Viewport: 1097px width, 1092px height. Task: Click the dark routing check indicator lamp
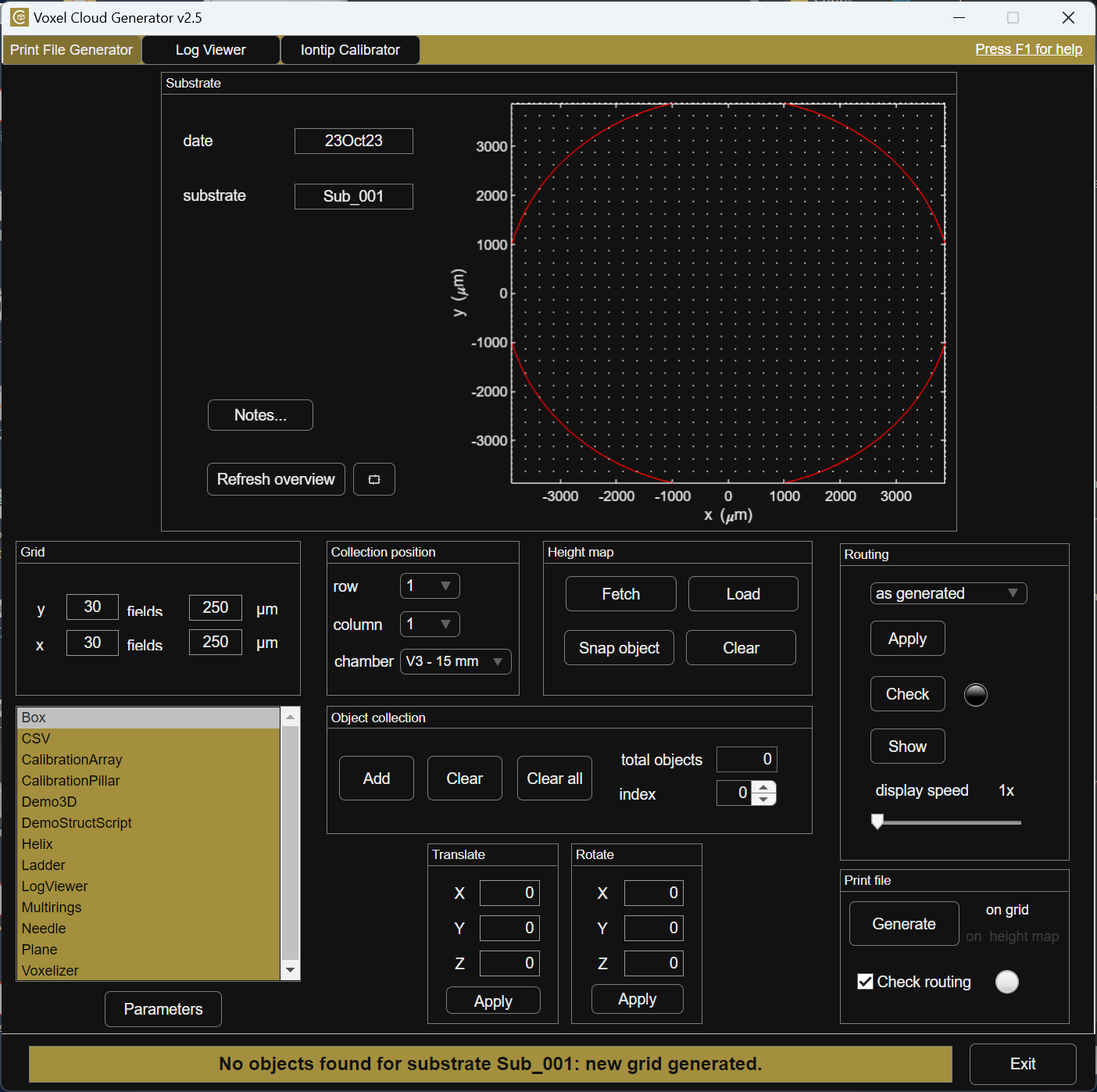point(976,694)
